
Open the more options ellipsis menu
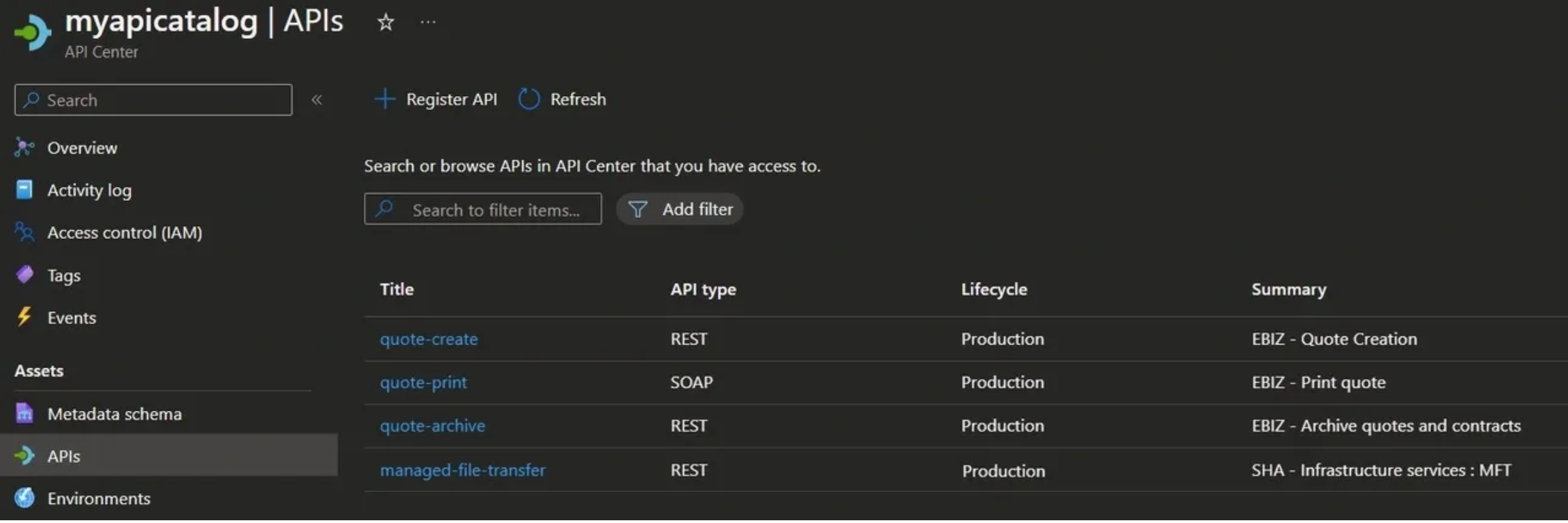428,22
